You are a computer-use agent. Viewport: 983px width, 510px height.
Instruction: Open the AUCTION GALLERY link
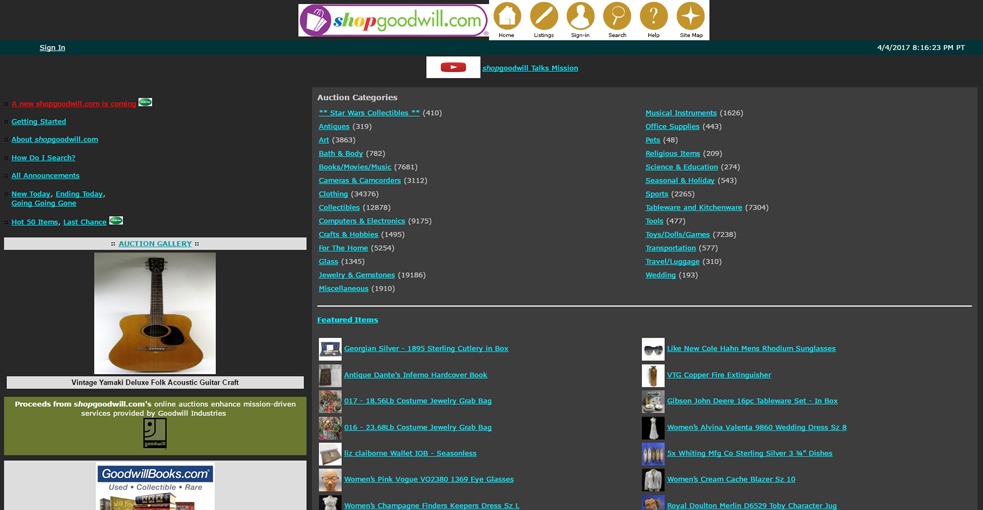[155, 244]
